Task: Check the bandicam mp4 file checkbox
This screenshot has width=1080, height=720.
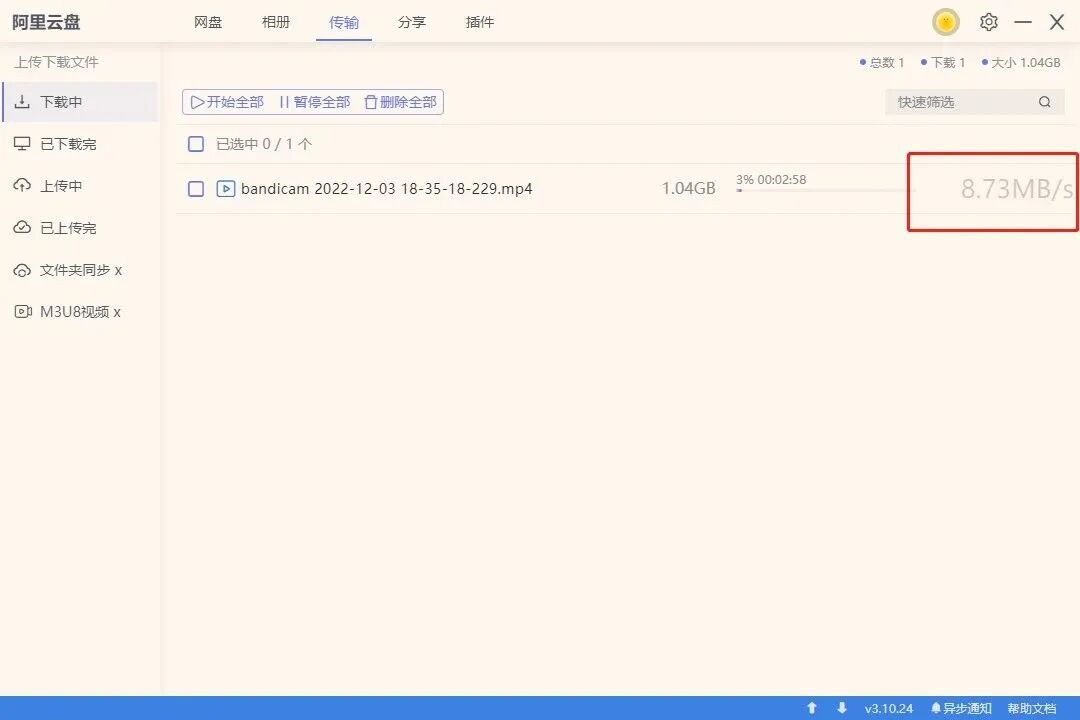Action: (196, 189)
